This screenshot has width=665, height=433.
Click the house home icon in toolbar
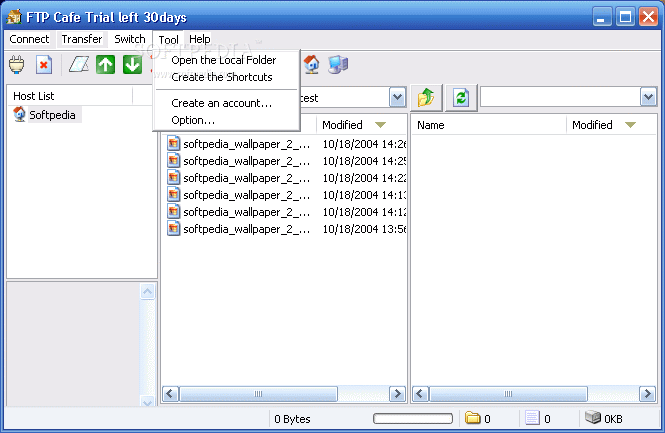click(x=312, y=65)
